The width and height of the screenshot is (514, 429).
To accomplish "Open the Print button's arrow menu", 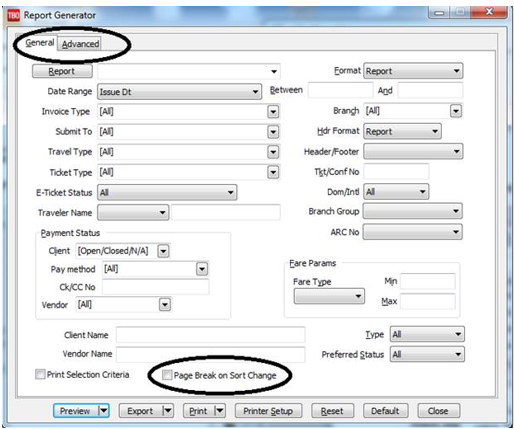I will click(x=220, y=410).
